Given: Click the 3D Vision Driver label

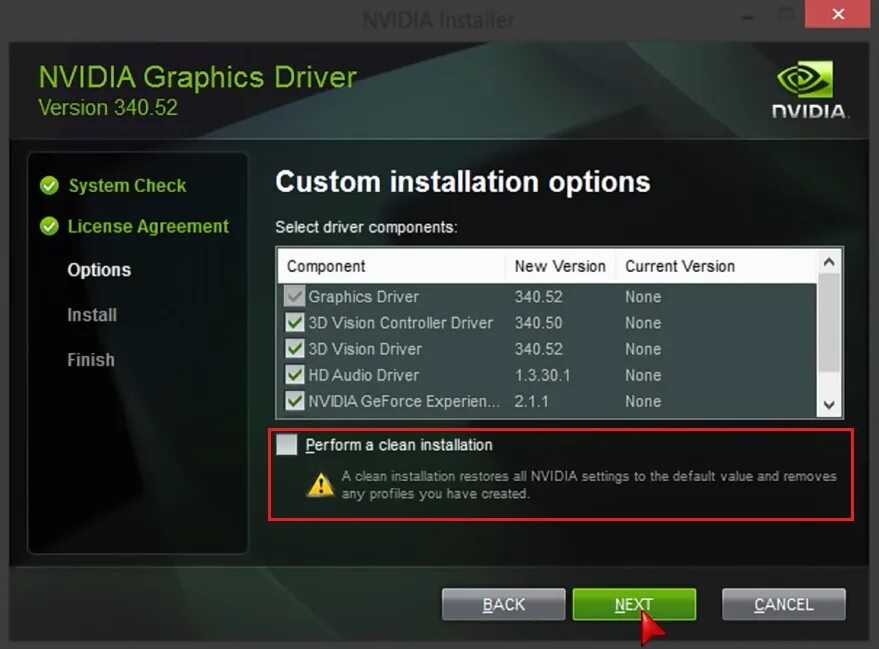Looking at the screenshot, I should 365,349.
